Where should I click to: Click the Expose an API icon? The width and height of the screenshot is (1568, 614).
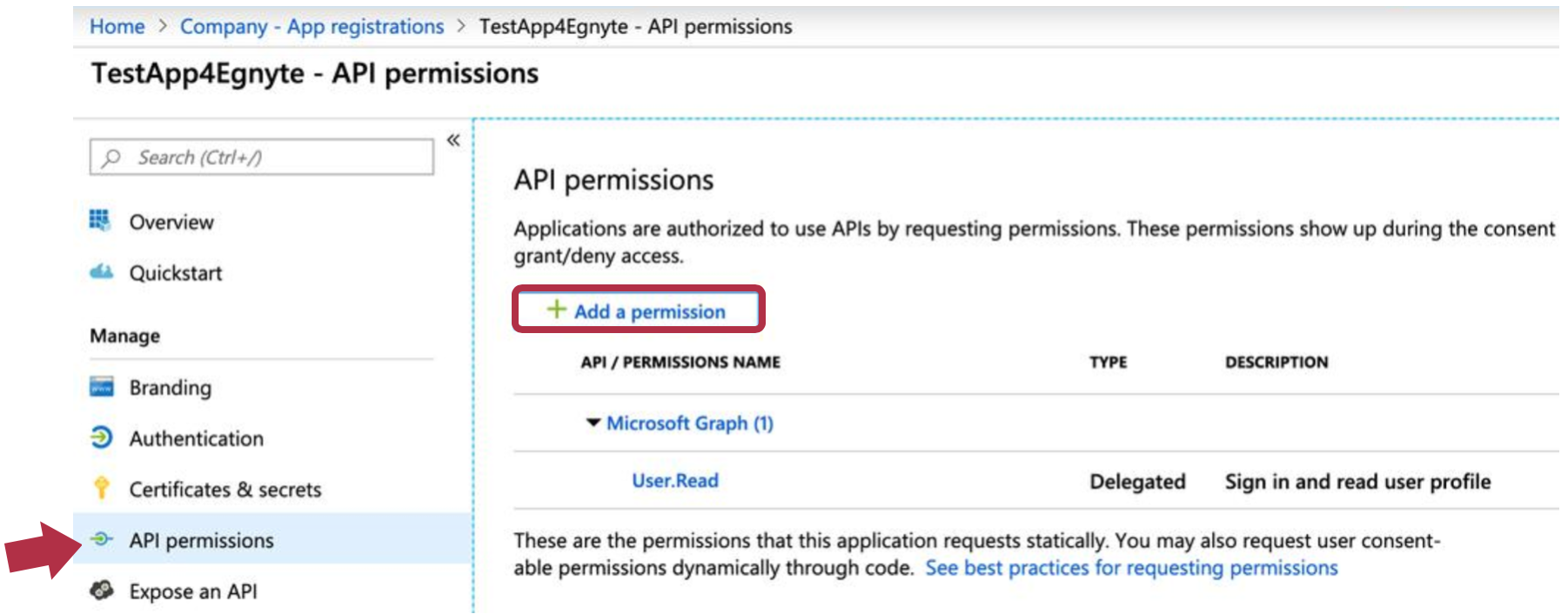101,591
